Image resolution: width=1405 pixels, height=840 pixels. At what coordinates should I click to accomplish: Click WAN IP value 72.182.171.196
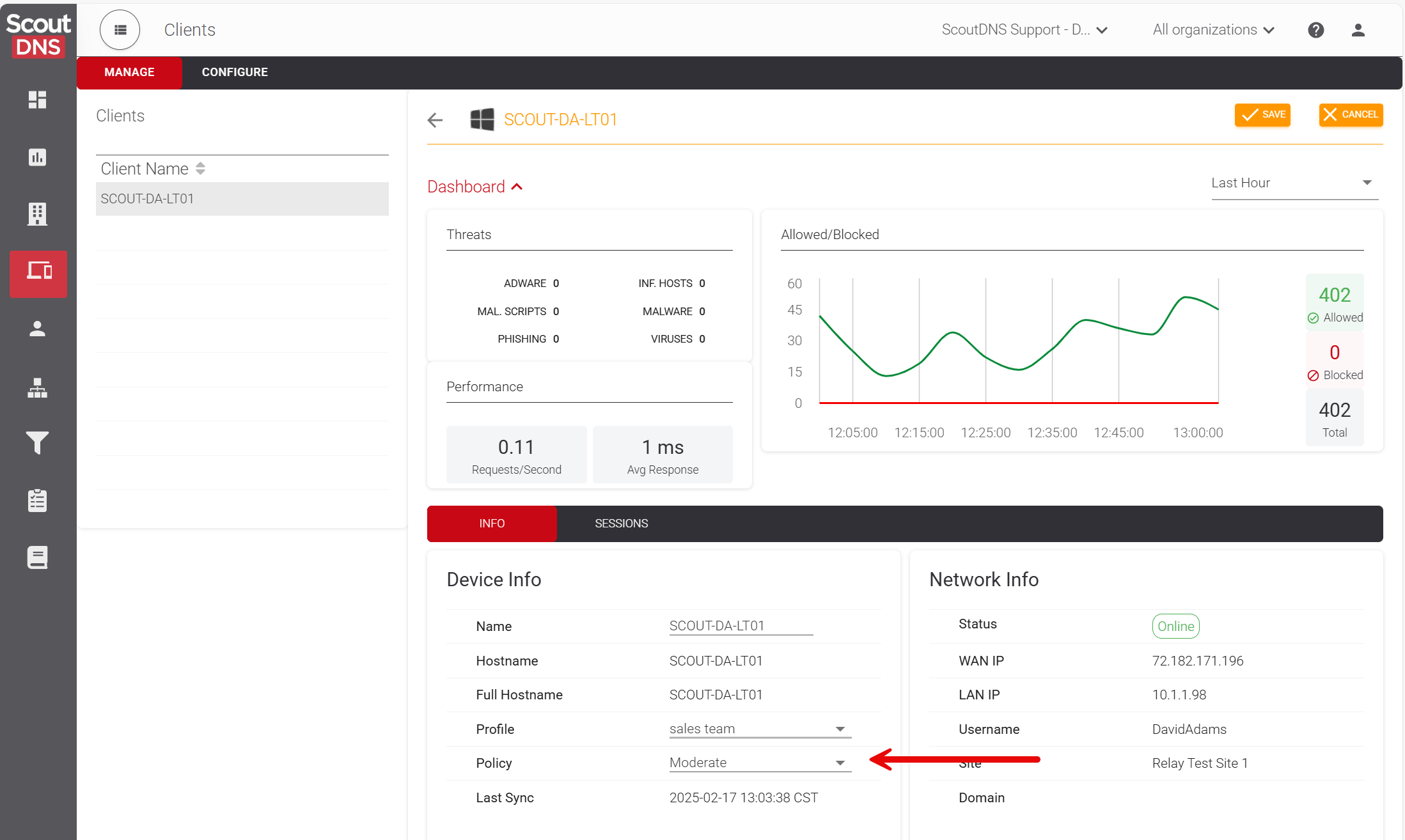tap(1198, 661)
